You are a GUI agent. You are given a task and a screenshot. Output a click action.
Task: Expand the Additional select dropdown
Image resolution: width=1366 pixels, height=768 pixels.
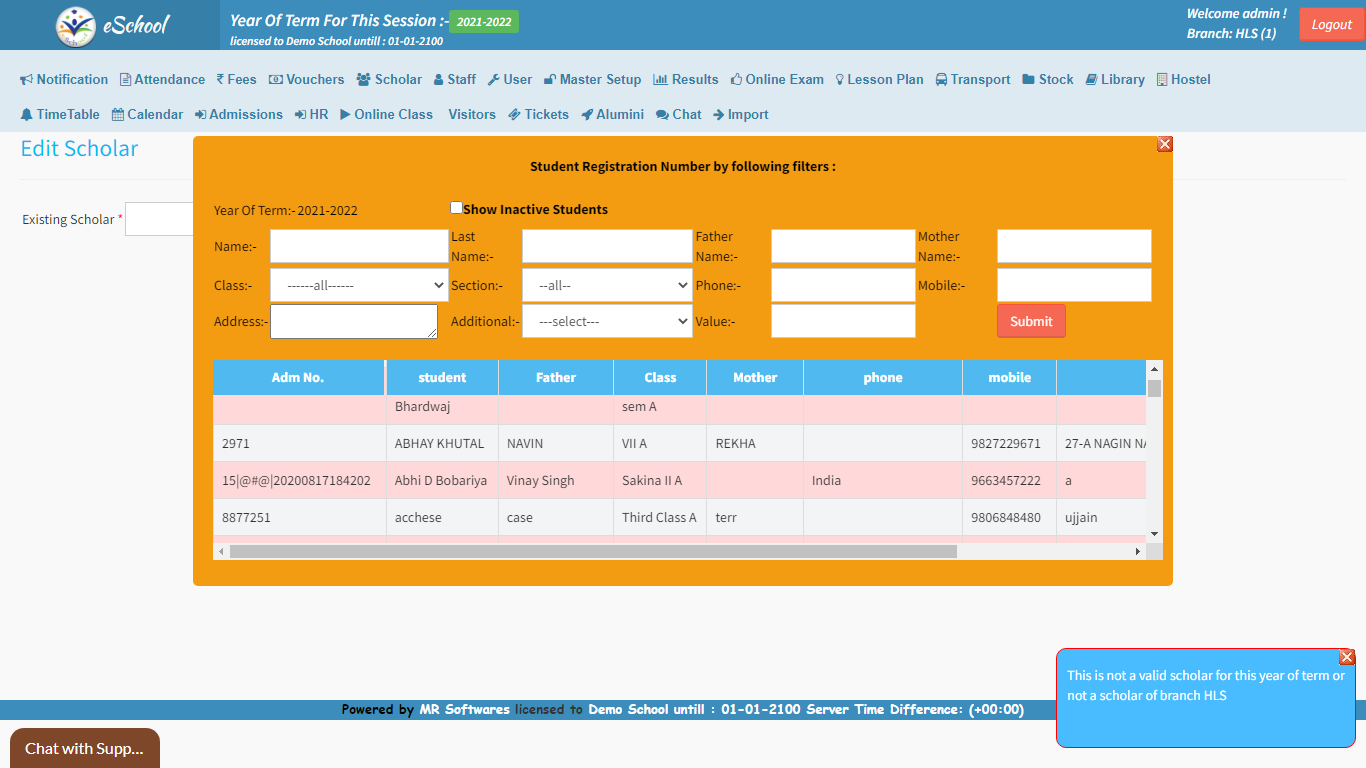607,321
